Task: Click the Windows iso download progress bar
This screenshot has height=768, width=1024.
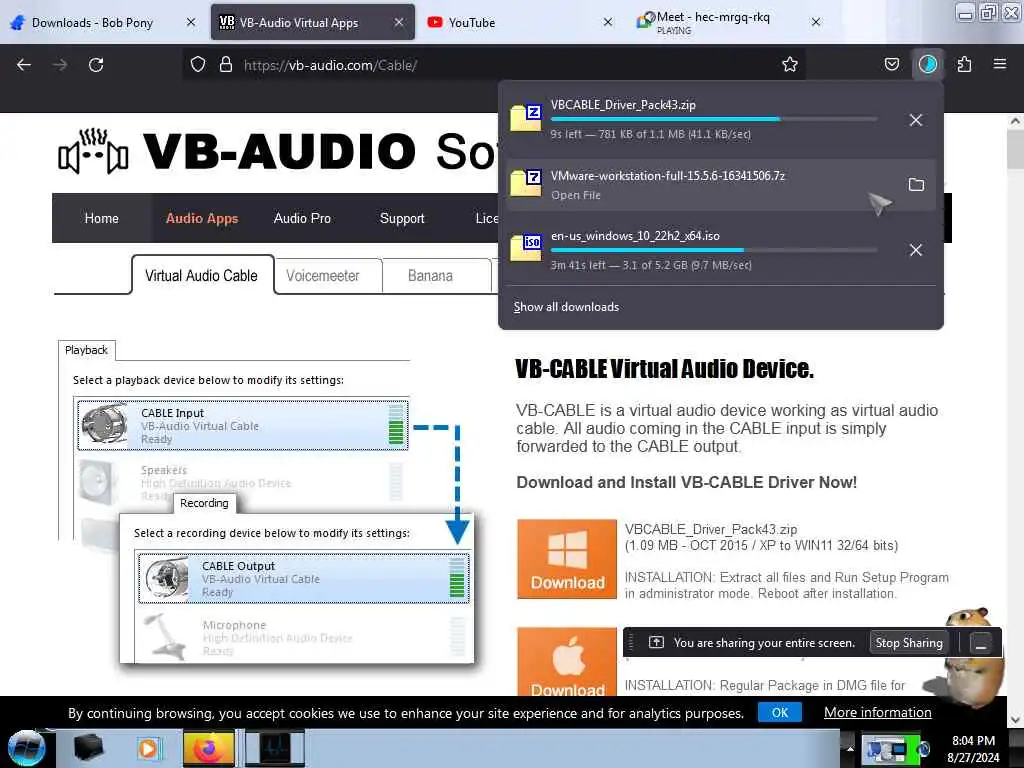Action: (x=714, y=249)
